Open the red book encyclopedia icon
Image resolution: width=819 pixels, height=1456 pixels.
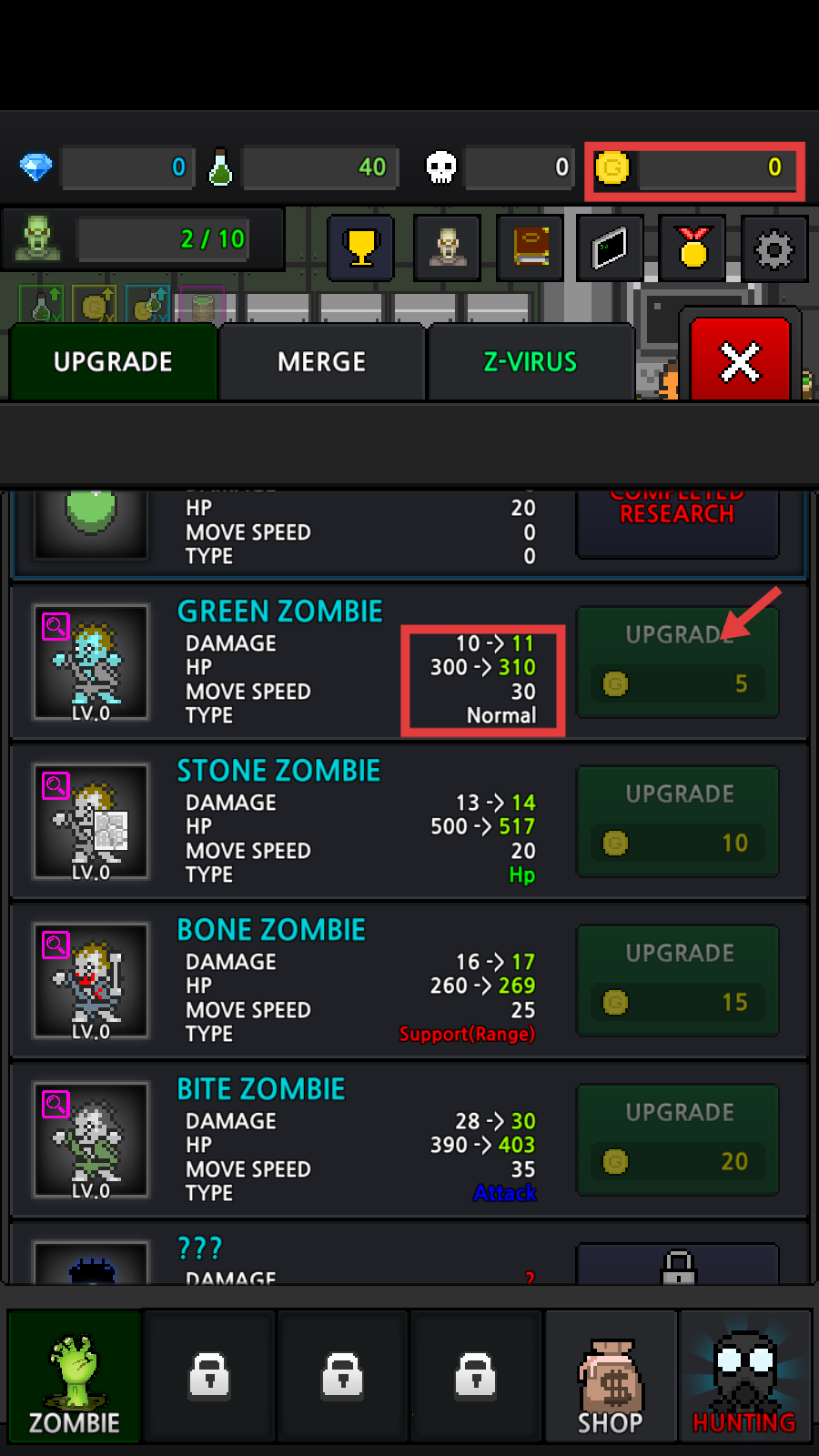pyautogui.click(x=531, y=248)
